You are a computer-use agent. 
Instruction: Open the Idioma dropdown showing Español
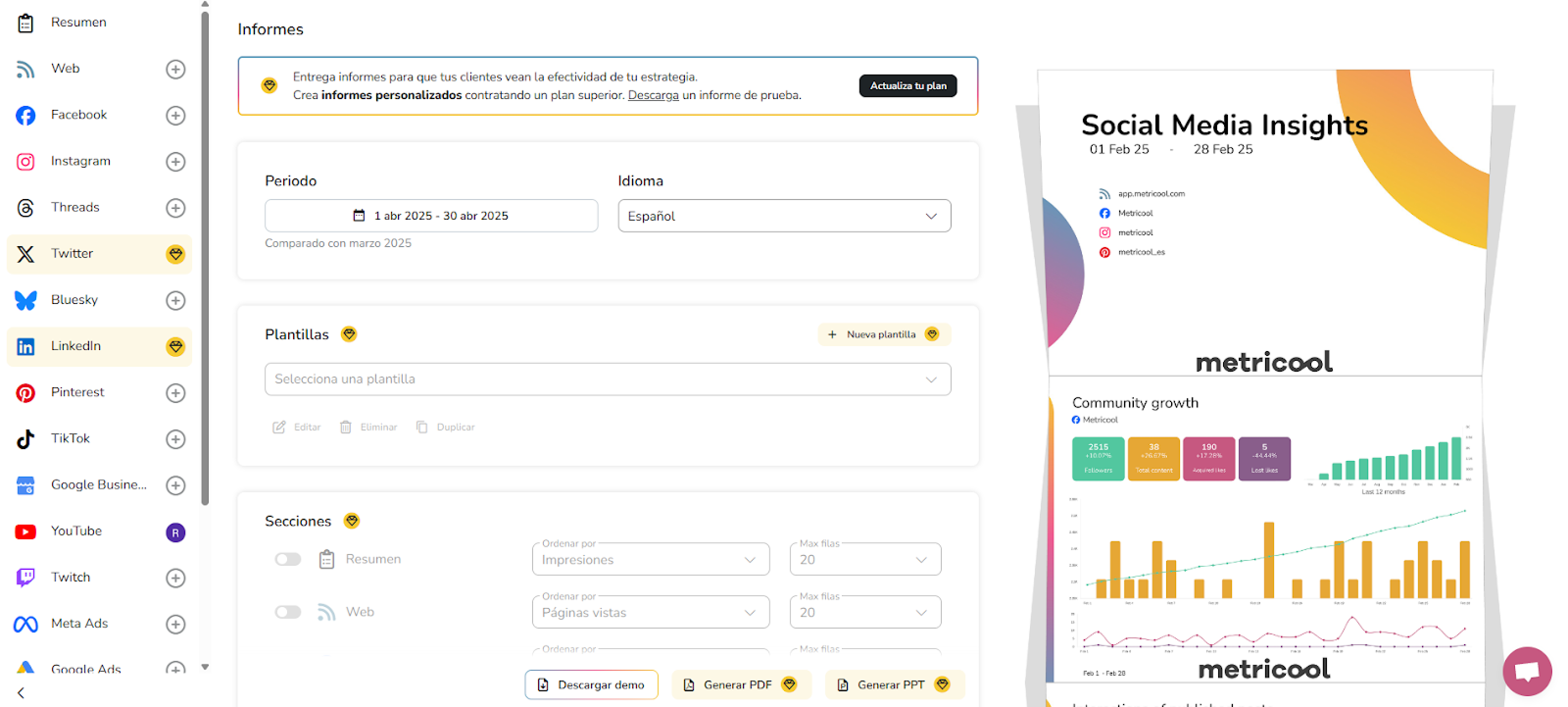click(x=784, y=216)
